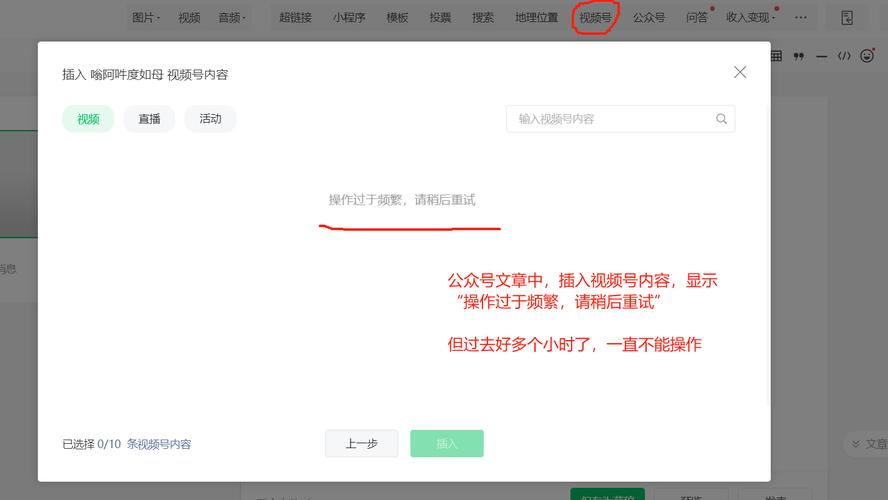Select 视频 in the editor toolbar
Image resolution: width=888 pixels, height=500 pixels.
[189, 18]
